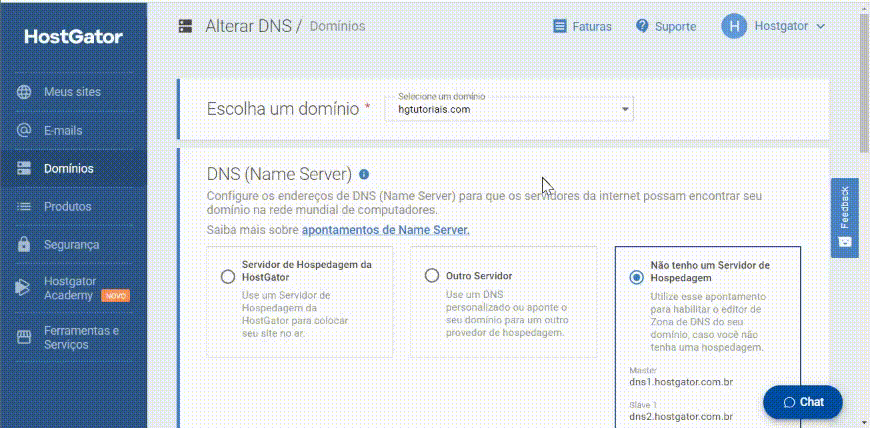Viewport: 870px width, 428px height.
Task: Select Não tenho um Servidor de Hospedagem radio
Action: pos(636,278)
